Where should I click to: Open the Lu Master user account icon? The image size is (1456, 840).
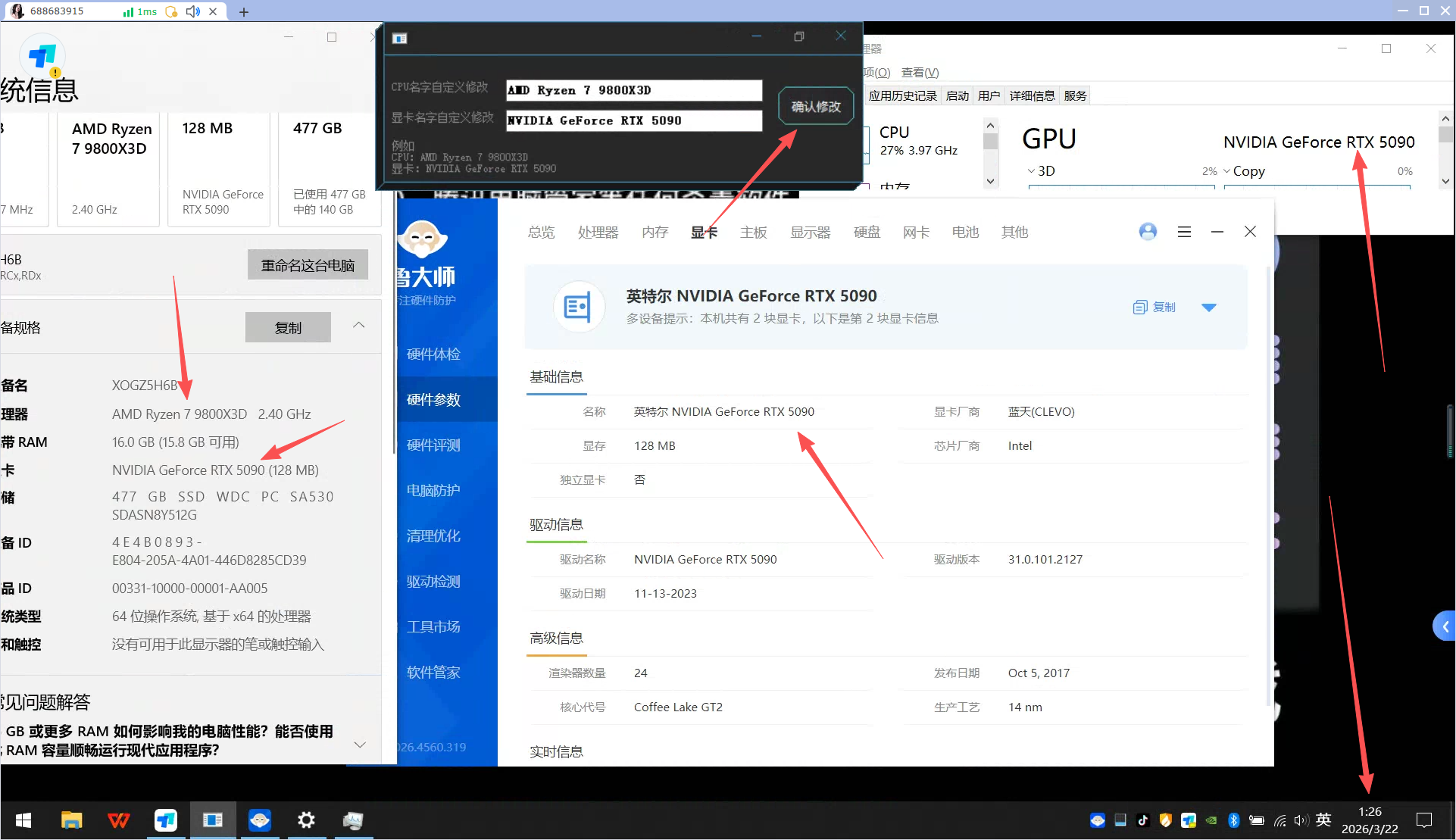[x=1148, y=232]
